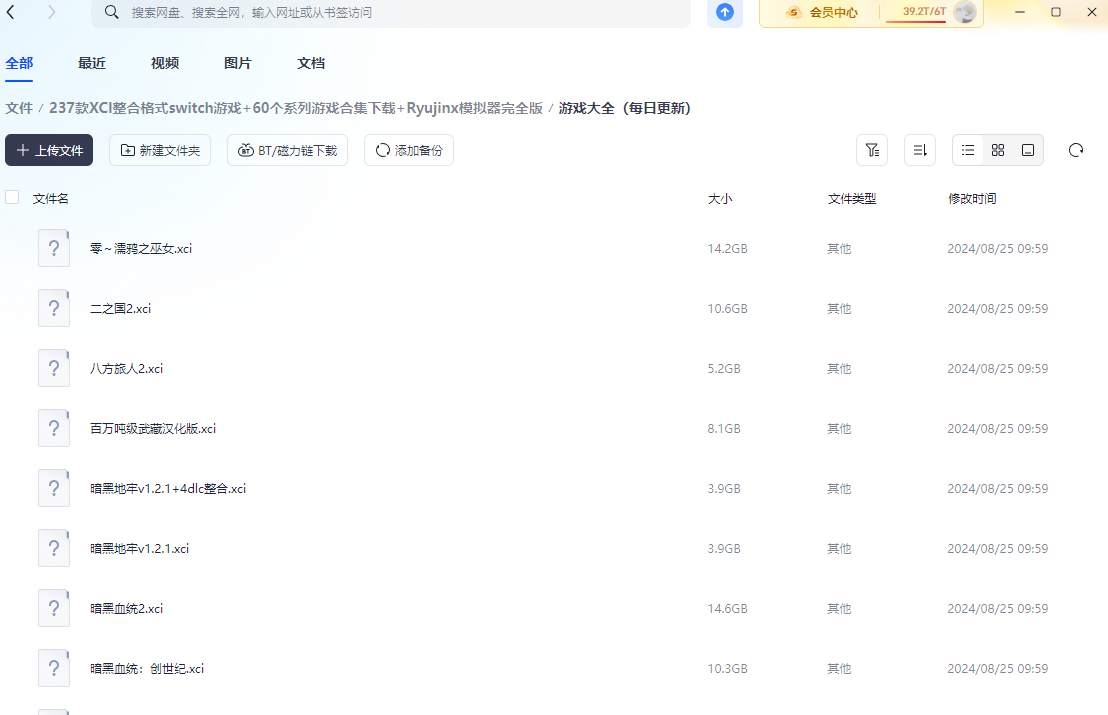
Task: Open the transfer list via blue upload icon
Action: pos(724,13)
